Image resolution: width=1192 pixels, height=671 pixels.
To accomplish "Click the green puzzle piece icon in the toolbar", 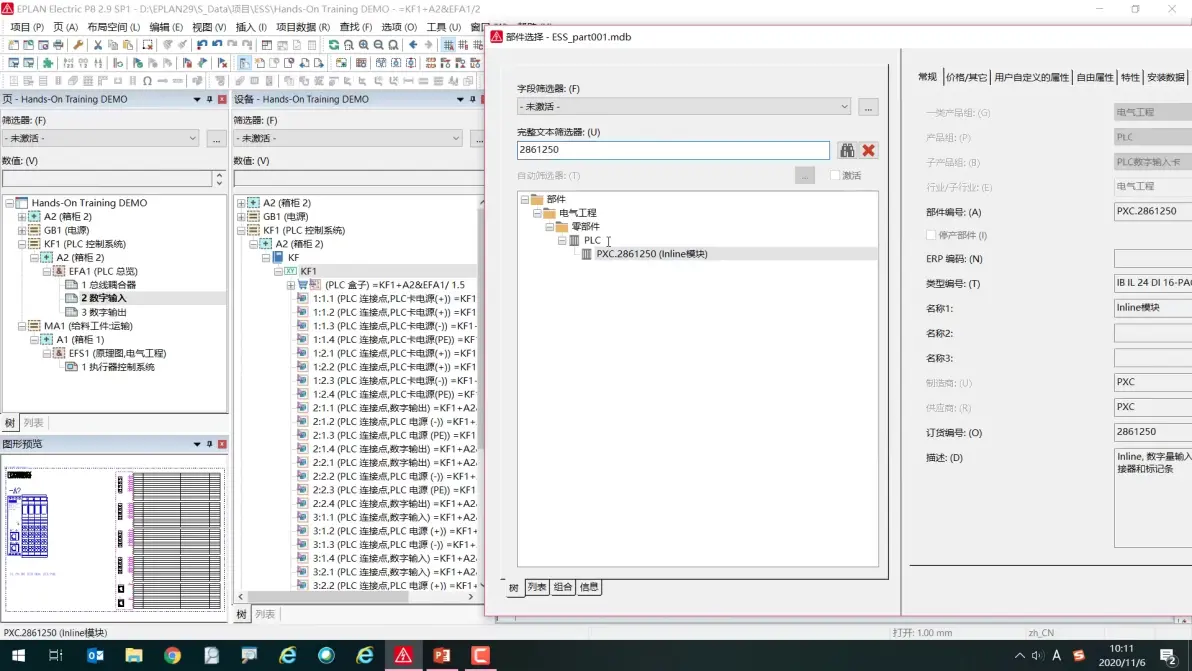I will tap(48, 63).
